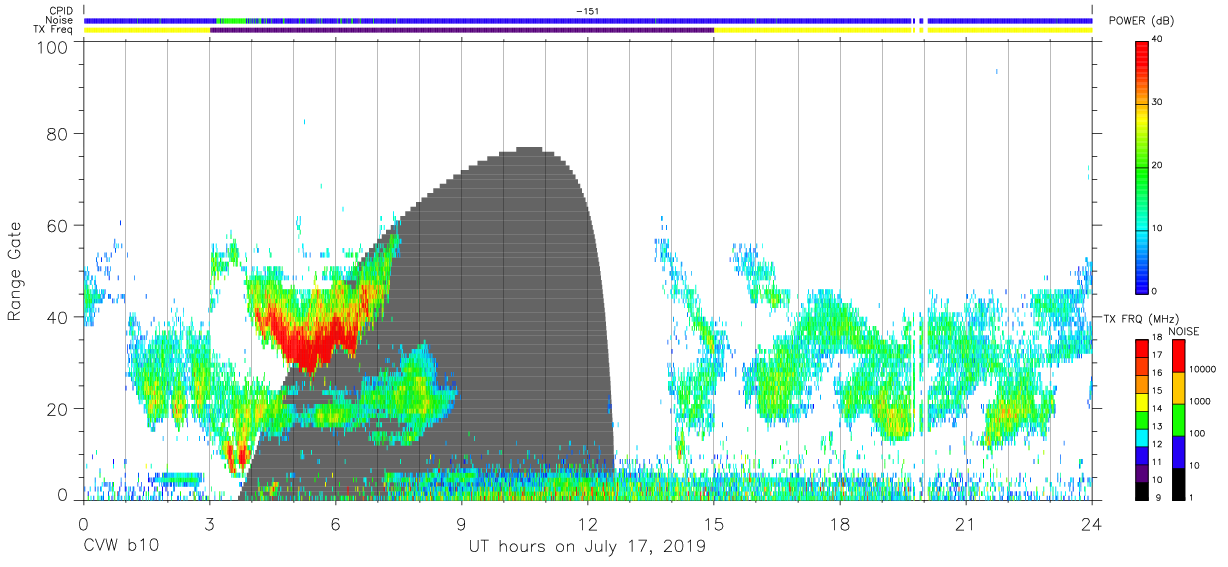Click the x-axis tick label "12"

pyautogui.click(x=587, y=523)
